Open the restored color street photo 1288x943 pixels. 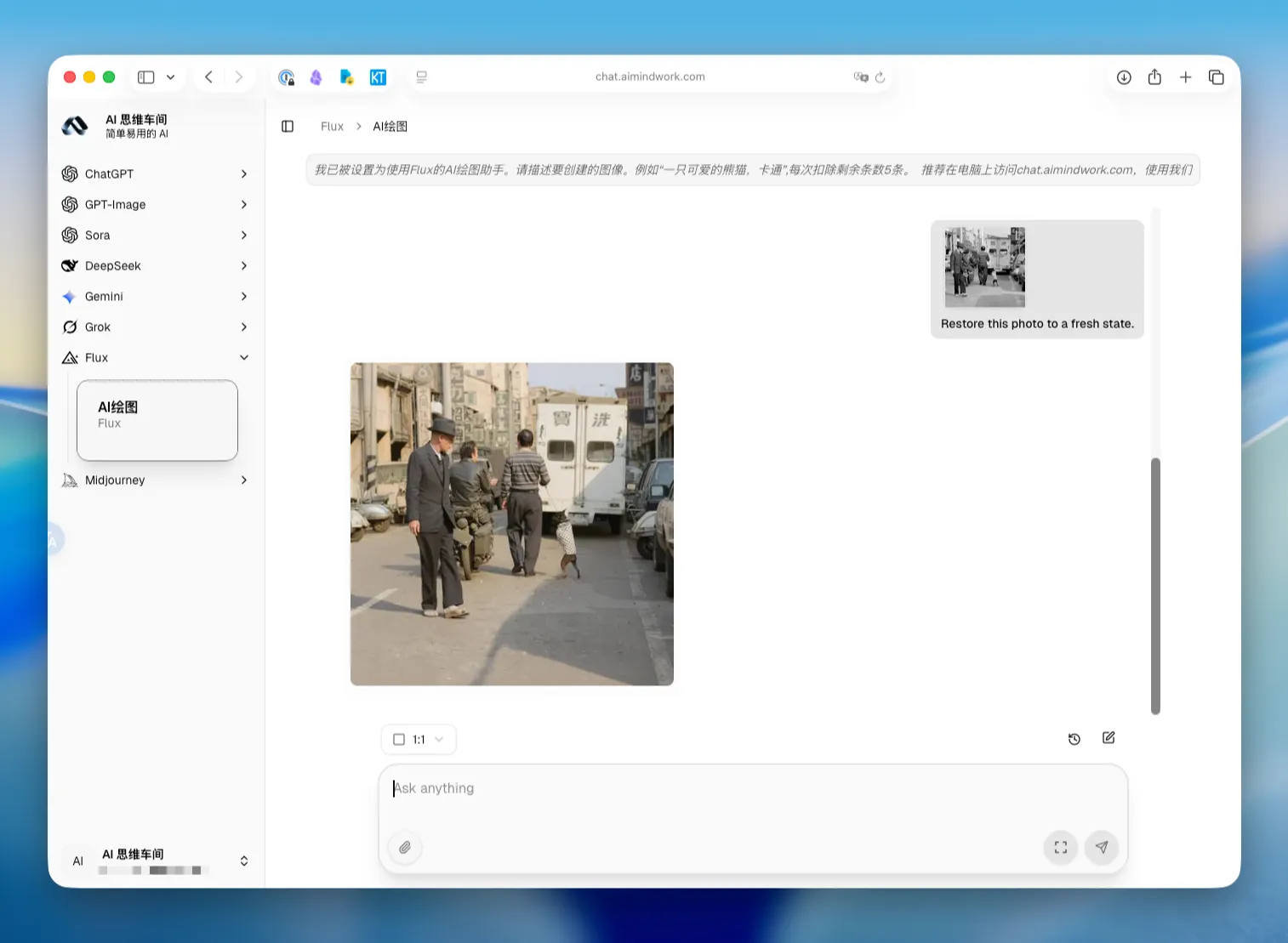click(512, 524)
